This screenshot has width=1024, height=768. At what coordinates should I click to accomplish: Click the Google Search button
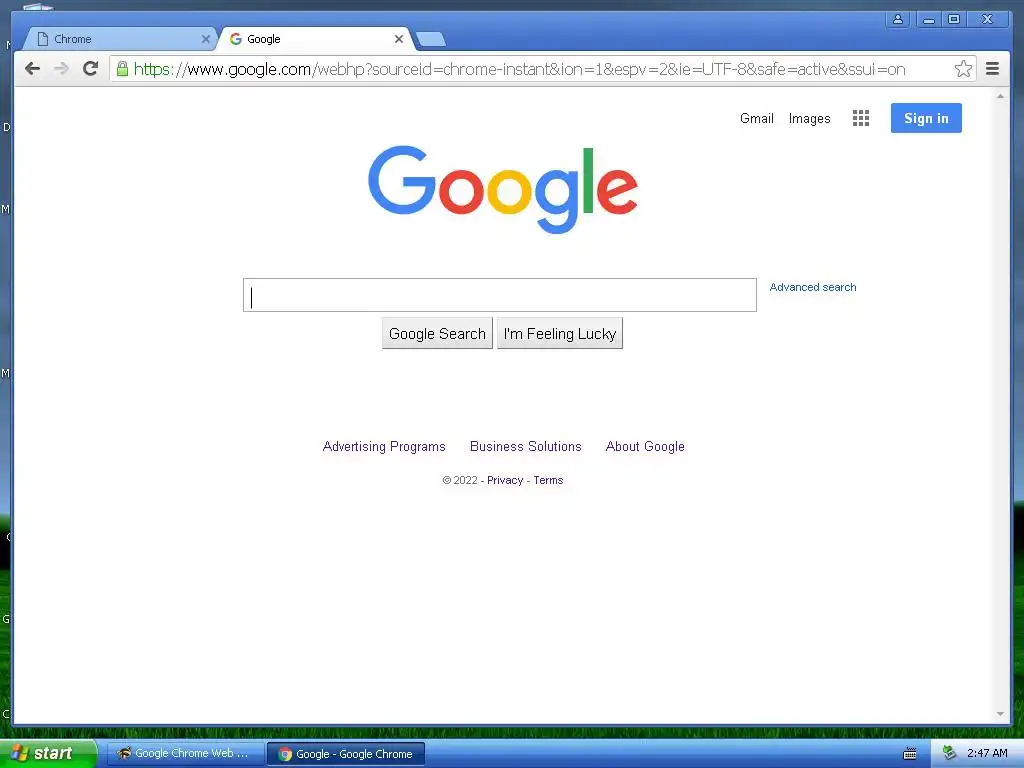coord(437,334)
